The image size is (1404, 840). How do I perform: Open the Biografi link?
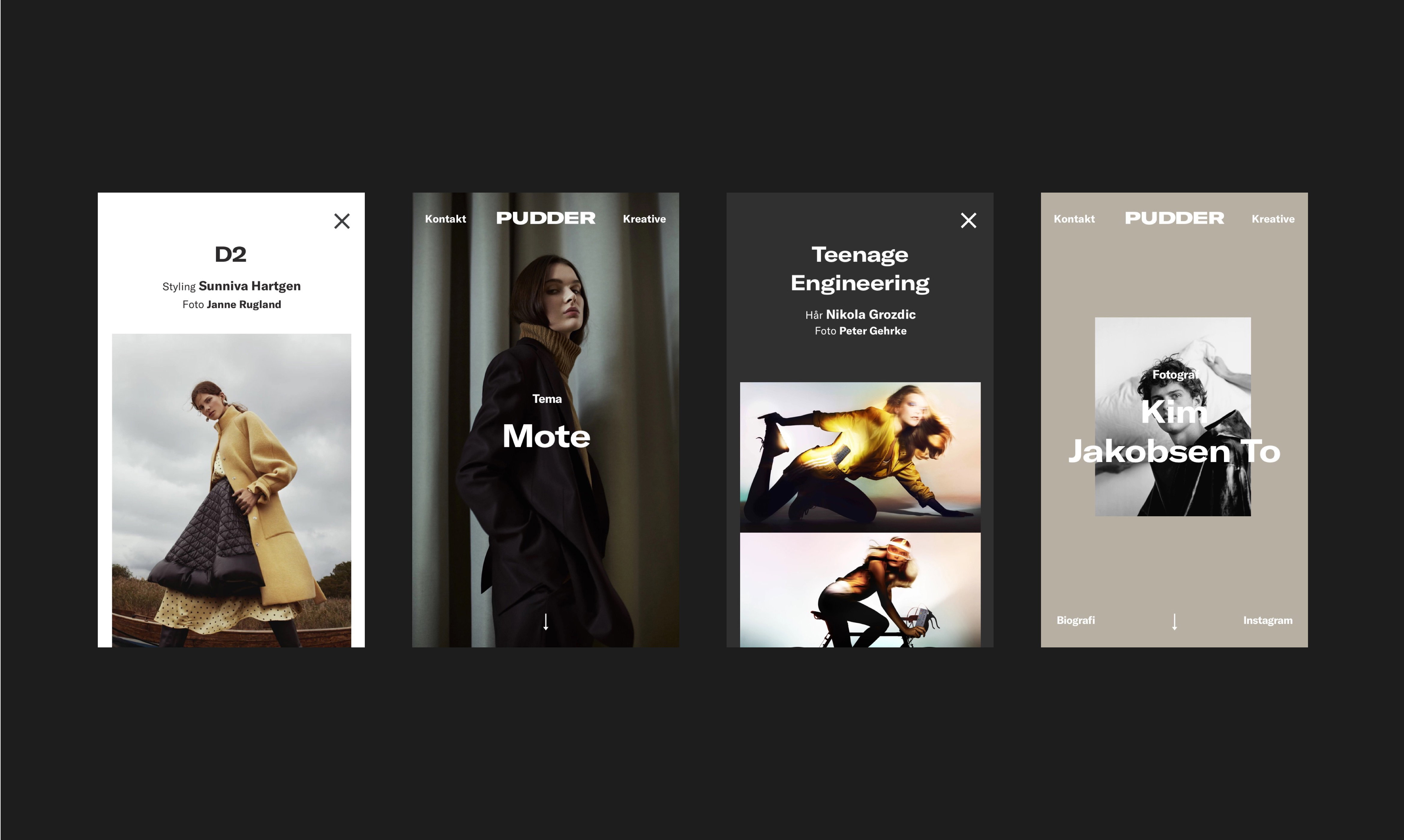tap(1075, 620)
